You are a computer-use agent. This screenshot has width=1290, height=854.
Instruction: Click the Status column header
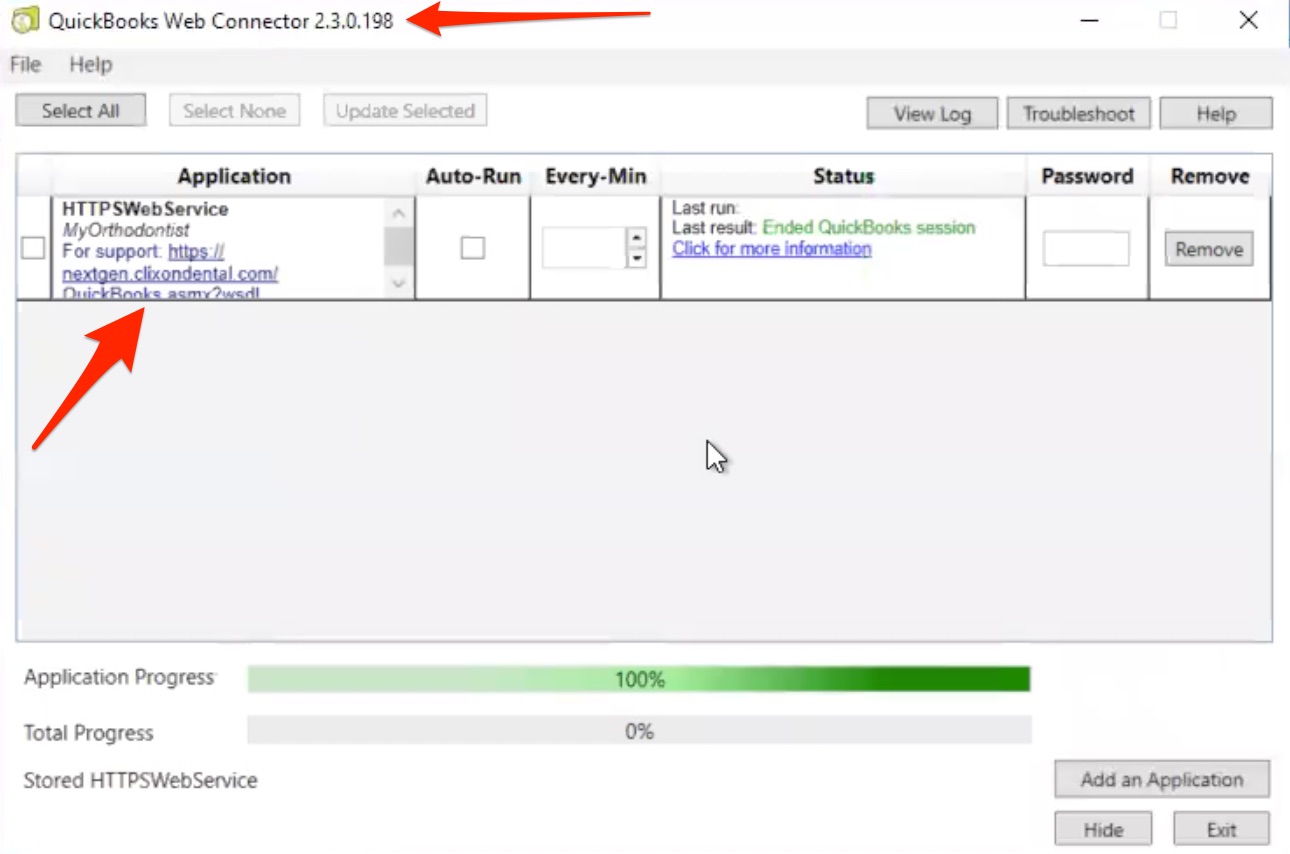point(843,176)
